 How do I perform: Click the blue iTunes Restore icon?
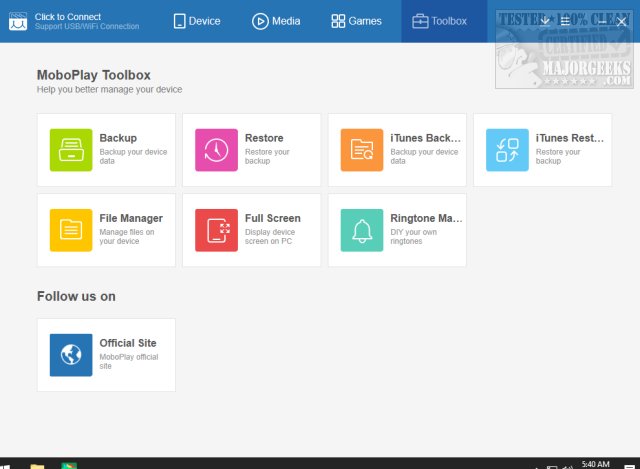coord(507,150)
